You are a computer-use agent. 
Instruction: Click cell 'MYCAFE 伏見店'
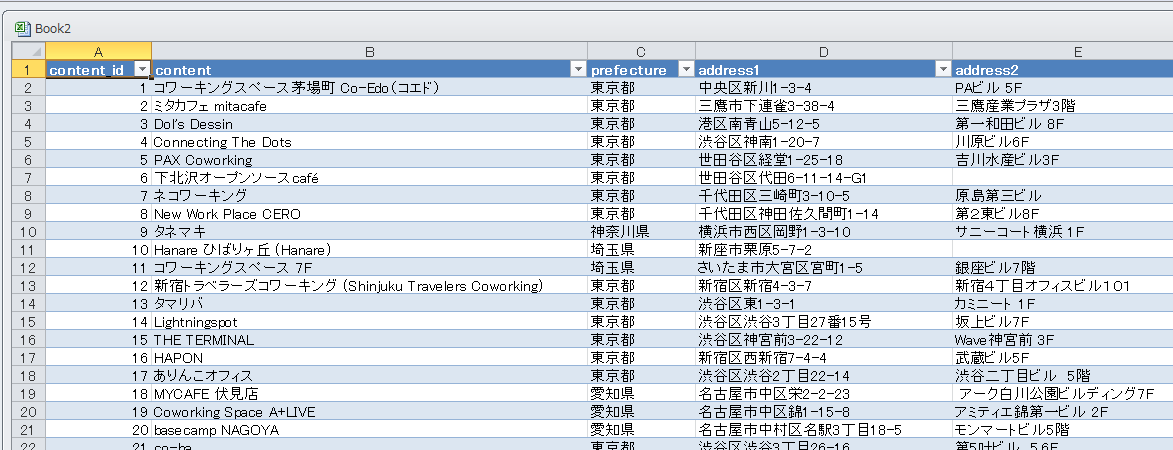[x=370, y=392]
